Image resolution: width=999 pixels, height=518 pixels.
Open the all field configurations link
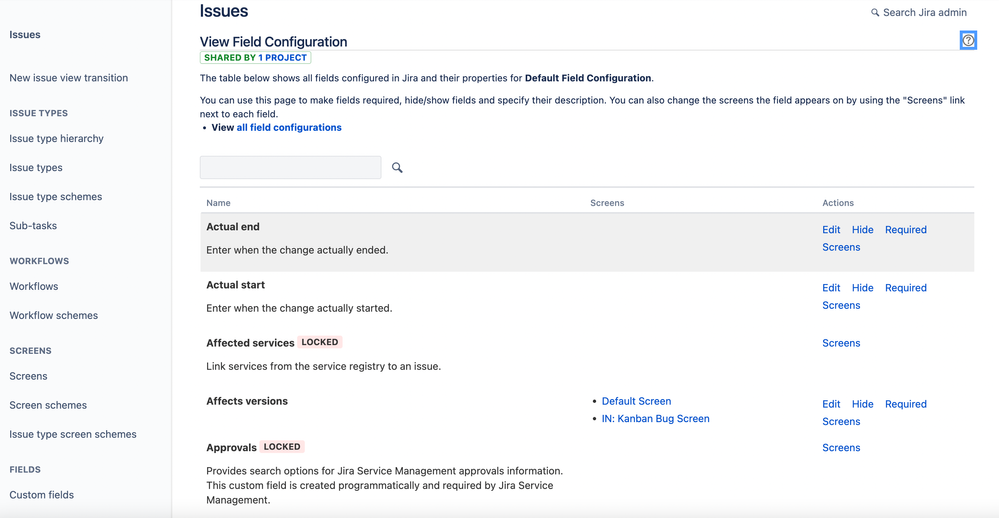tap(289, 127)
